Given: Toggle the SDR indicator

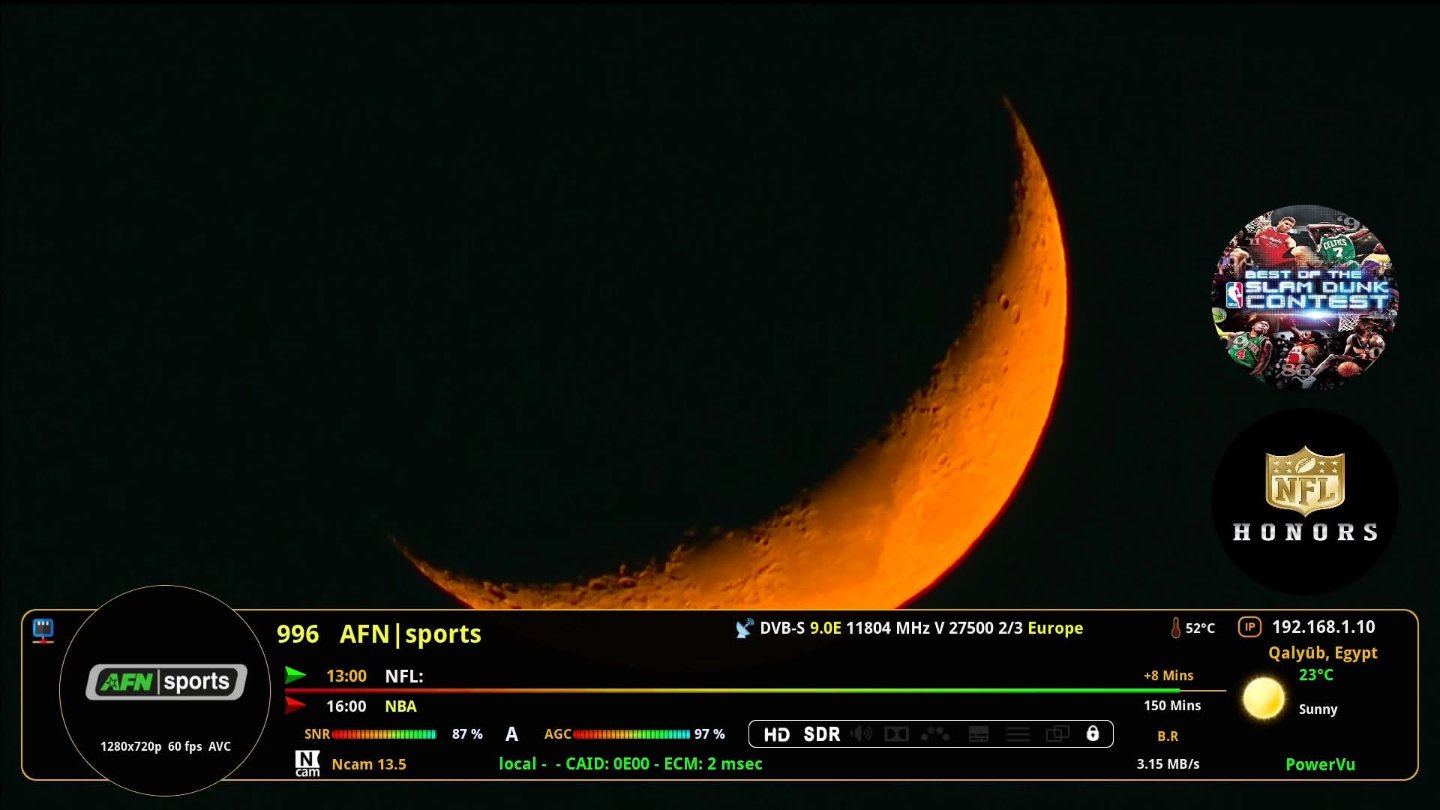Looking at the screenshot, I should pyautogui.click(x=822, y=734).
